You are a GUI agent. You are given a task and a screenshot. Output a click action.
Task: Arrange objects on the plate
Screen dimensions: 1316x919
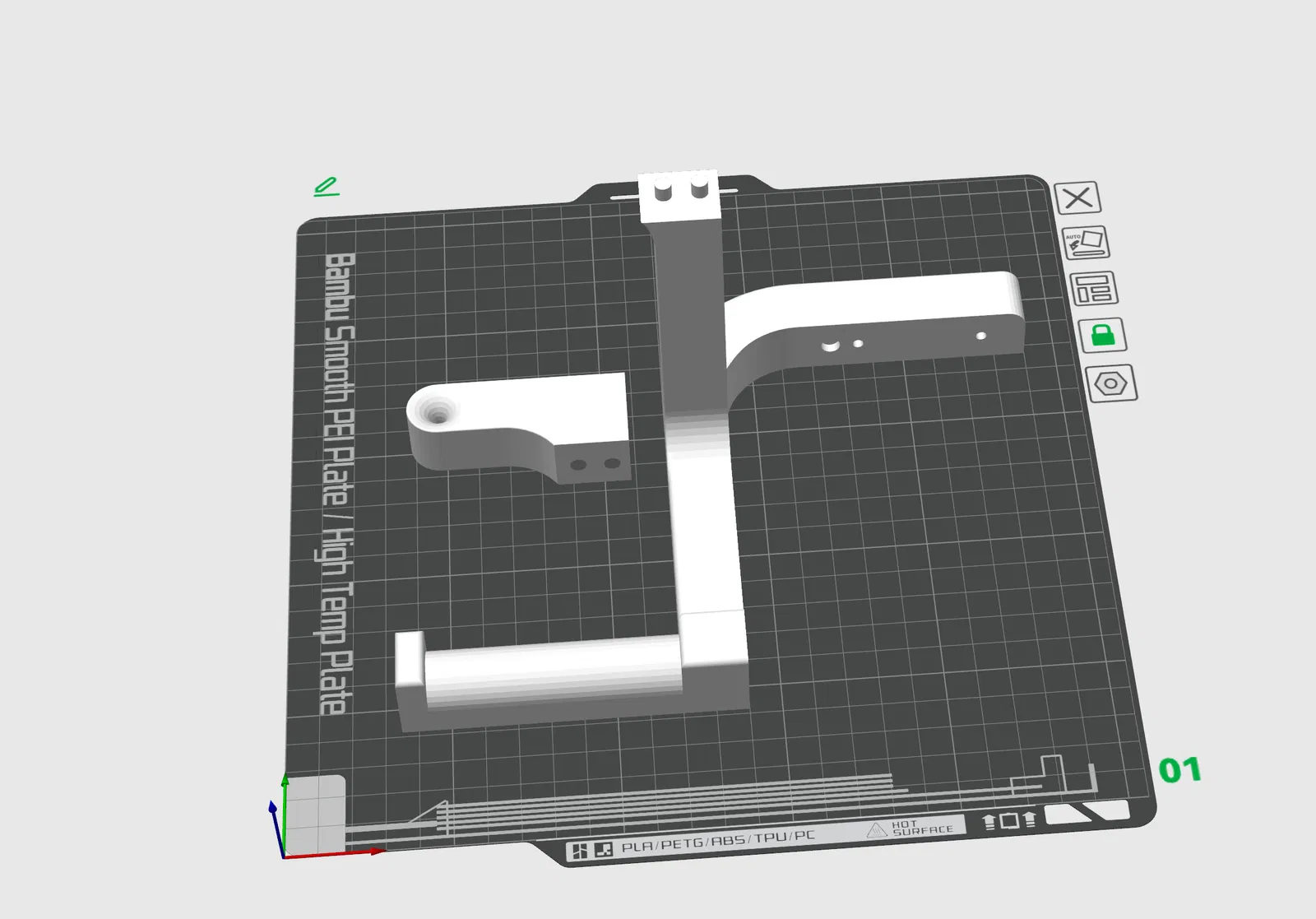coord(1094,289)
